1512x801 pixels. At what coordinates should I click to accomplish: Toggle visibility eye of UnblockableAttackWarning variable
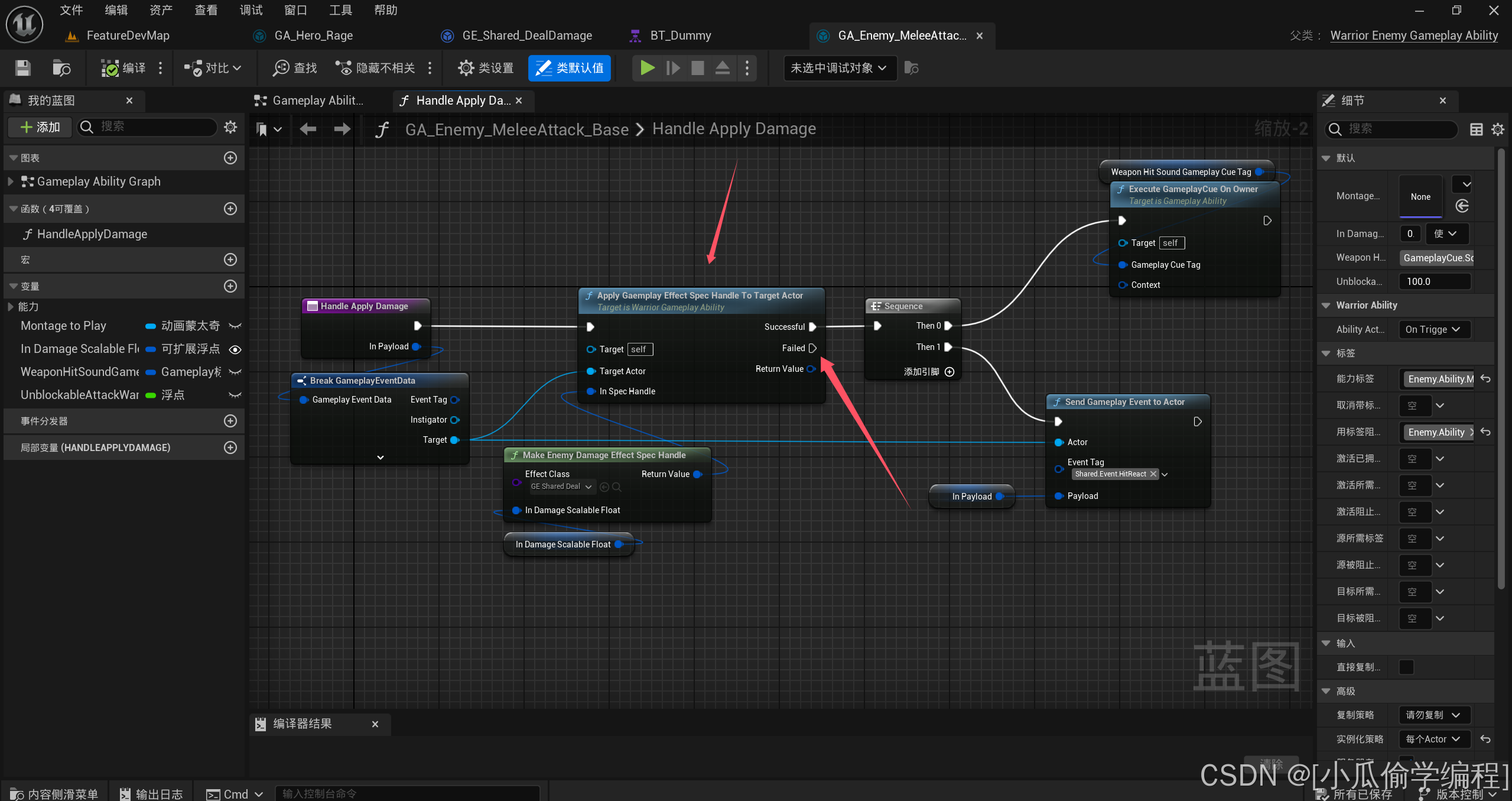pos(235,395)
